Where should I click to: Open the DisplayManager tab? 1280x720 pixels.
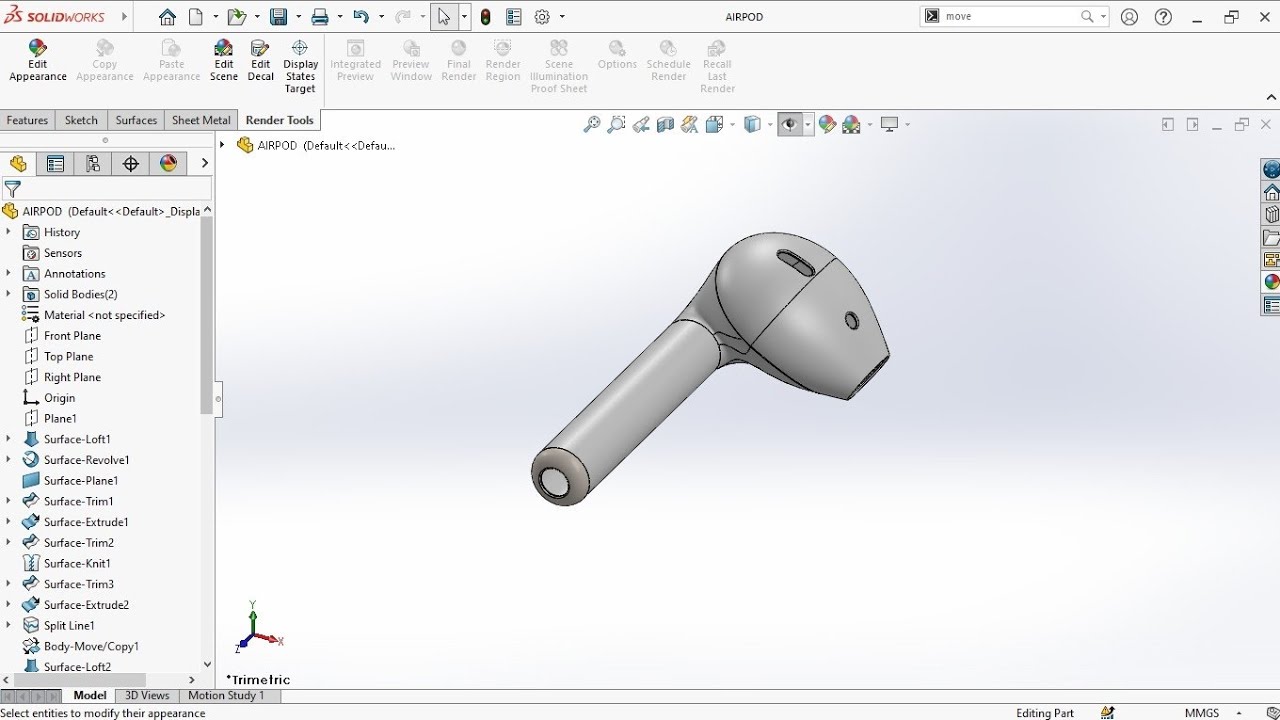click(168, 164)
